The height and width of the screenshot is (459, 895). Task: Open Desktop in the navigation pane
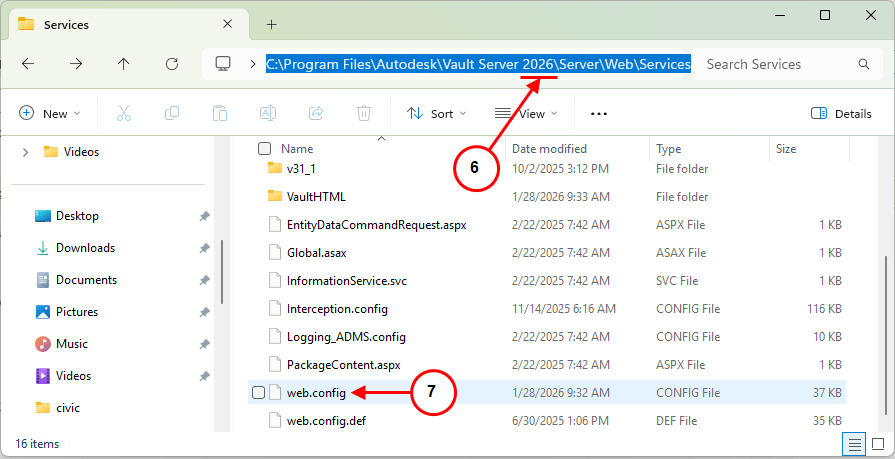click(77, 216)
